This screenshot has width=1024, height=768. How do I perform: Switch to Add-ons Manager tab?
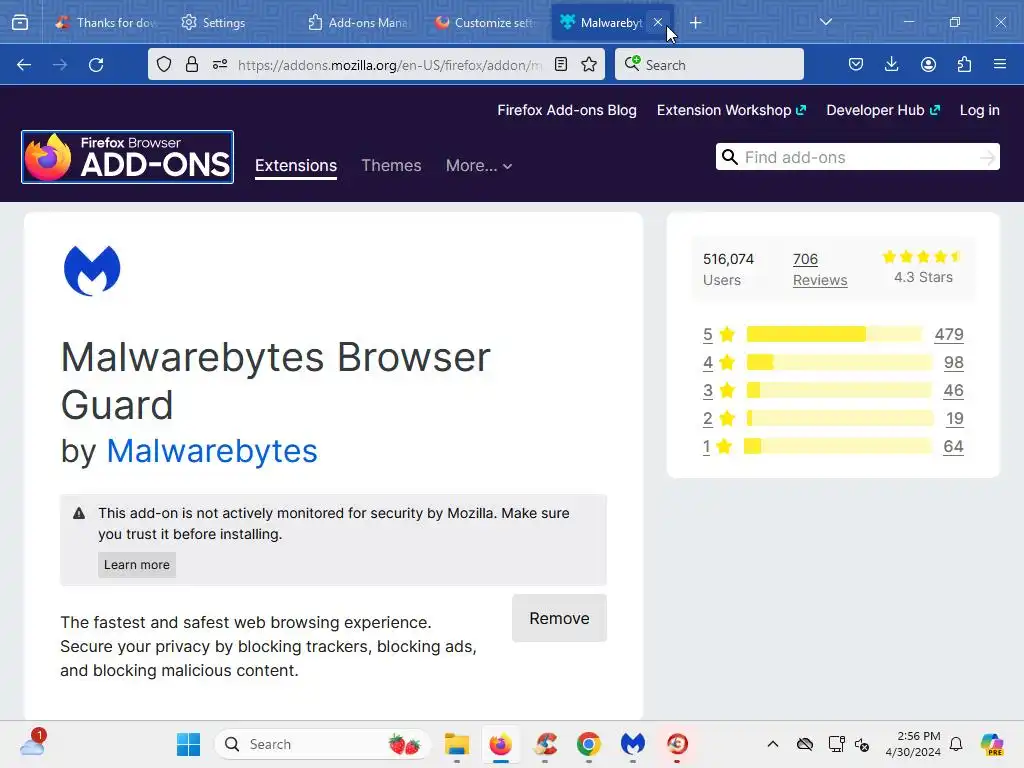point(358,23)
